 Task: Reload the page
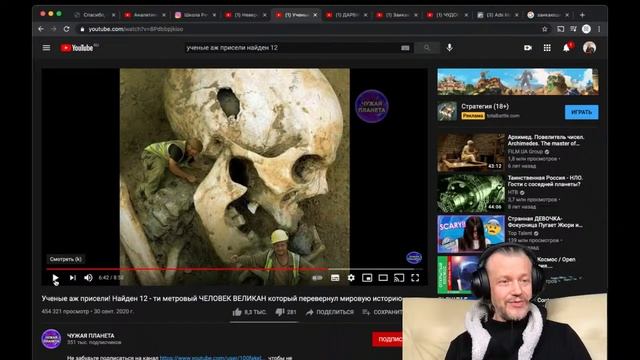[x=67, y=29]
